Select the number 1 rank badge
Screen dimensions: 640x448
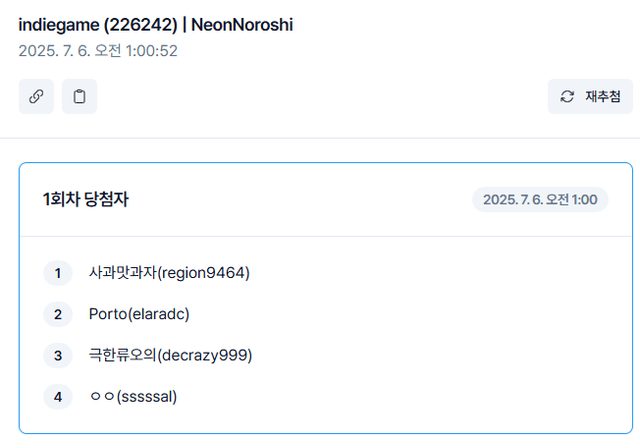pos(58,273)
